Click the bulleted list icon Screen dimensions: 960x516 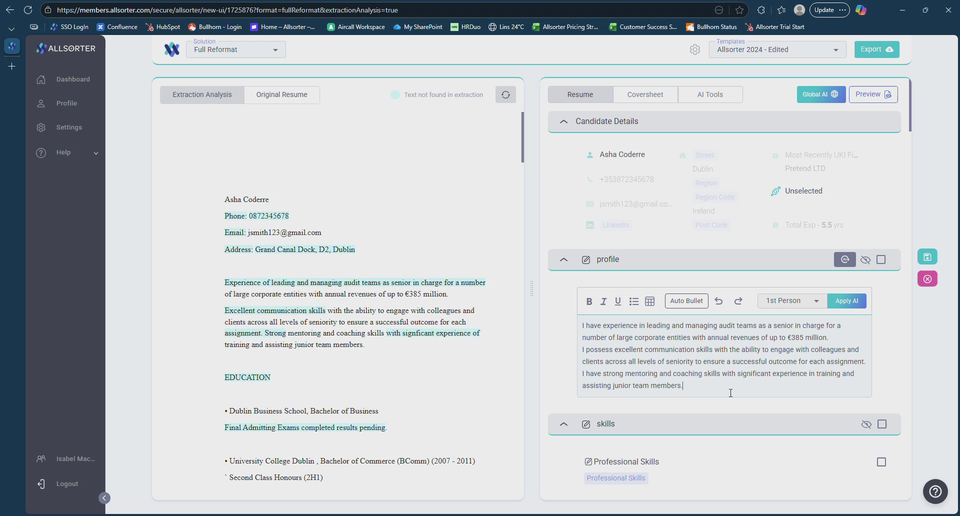(x=634, y=301)
